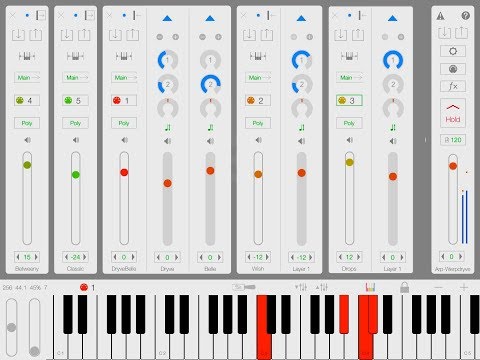Click the record button on master strip
The height and width of the screenshot is (360, 480).
[x=453, y=69]
